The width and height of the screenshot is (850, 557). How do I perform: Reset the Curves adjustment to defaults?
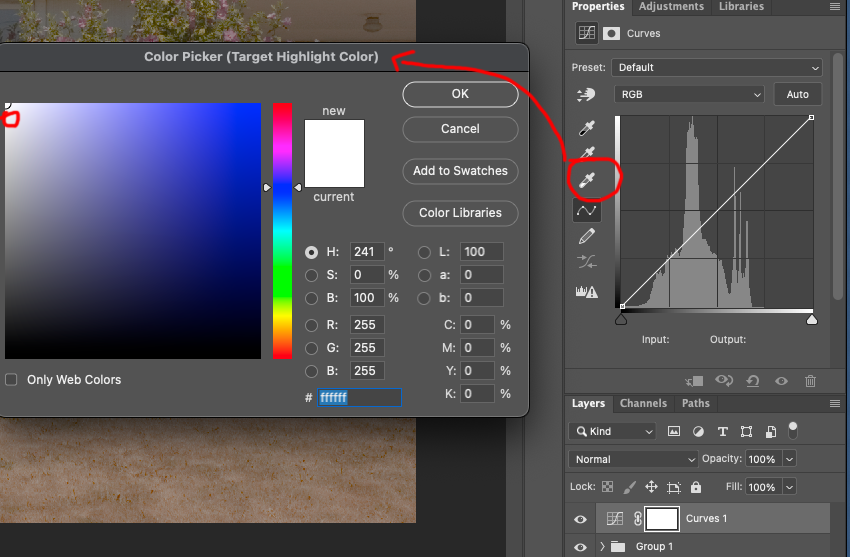(x=753, y=381)
